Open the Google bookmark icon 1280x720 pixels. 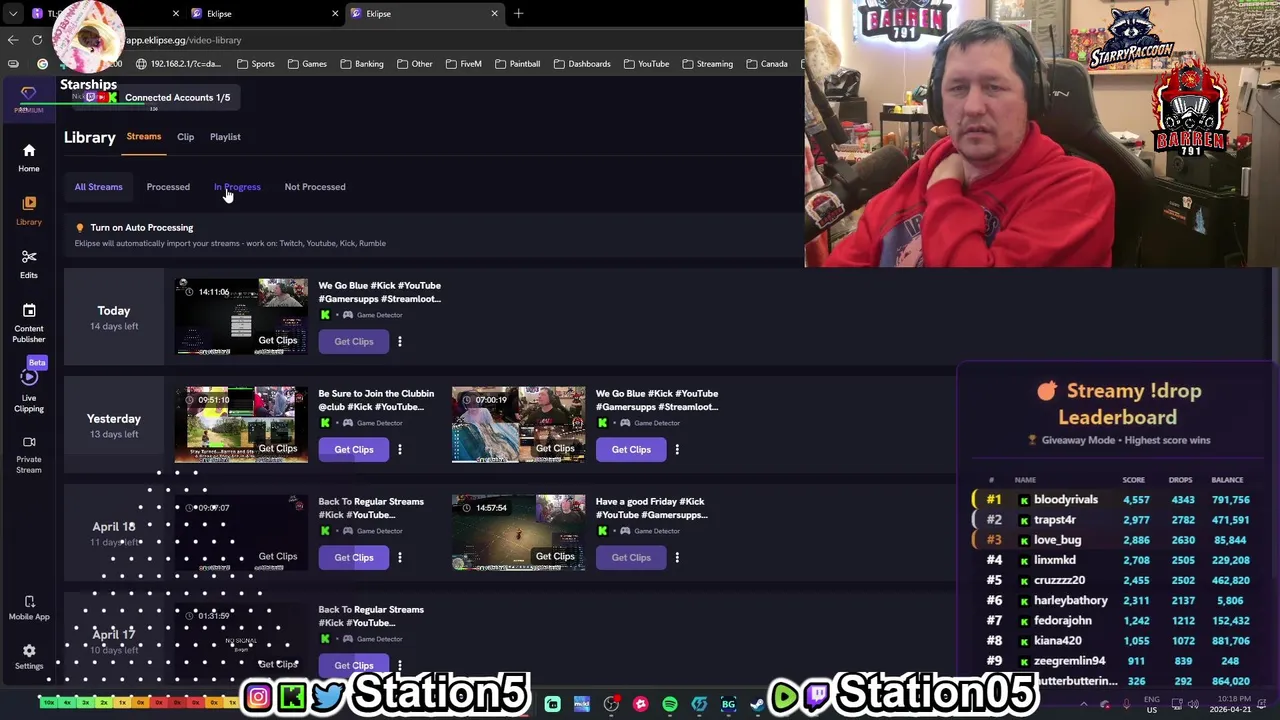coord(42,64)
